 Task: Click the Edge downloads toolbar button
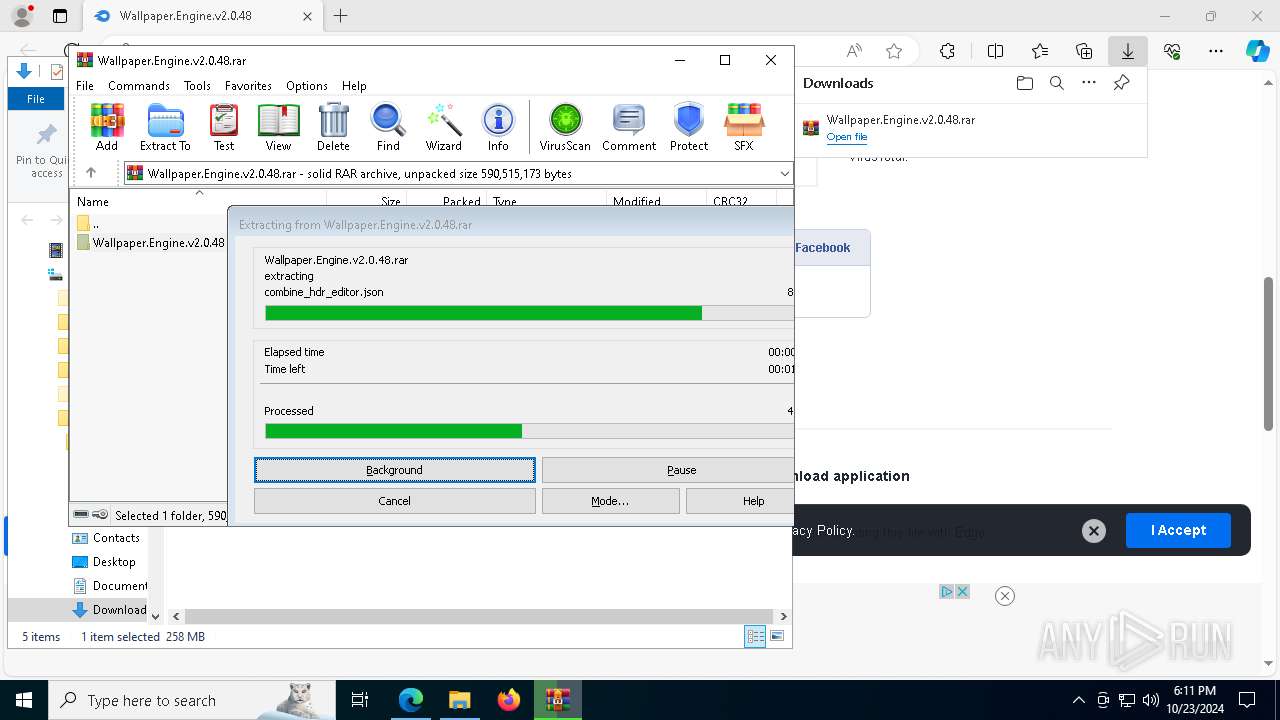click(1127, 51)
